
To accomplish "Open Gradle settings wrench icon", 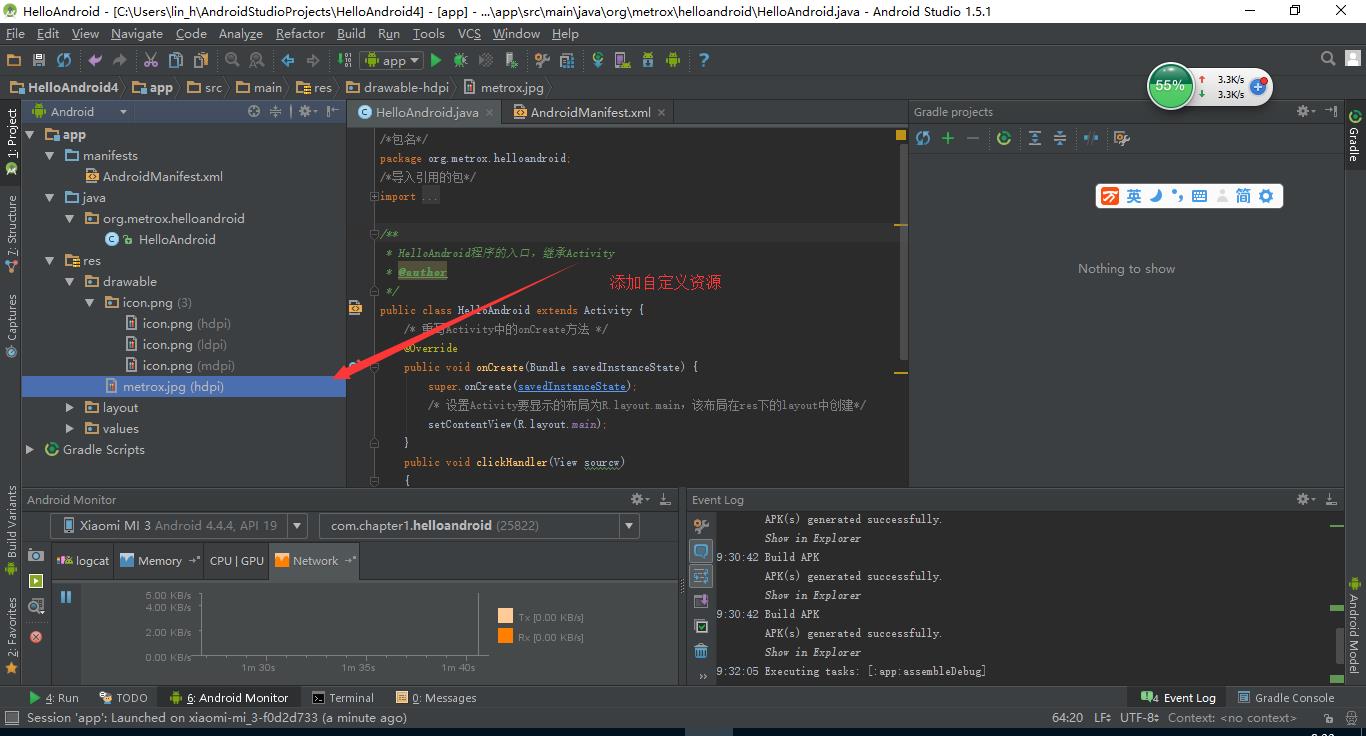I will pos(1122,138).
